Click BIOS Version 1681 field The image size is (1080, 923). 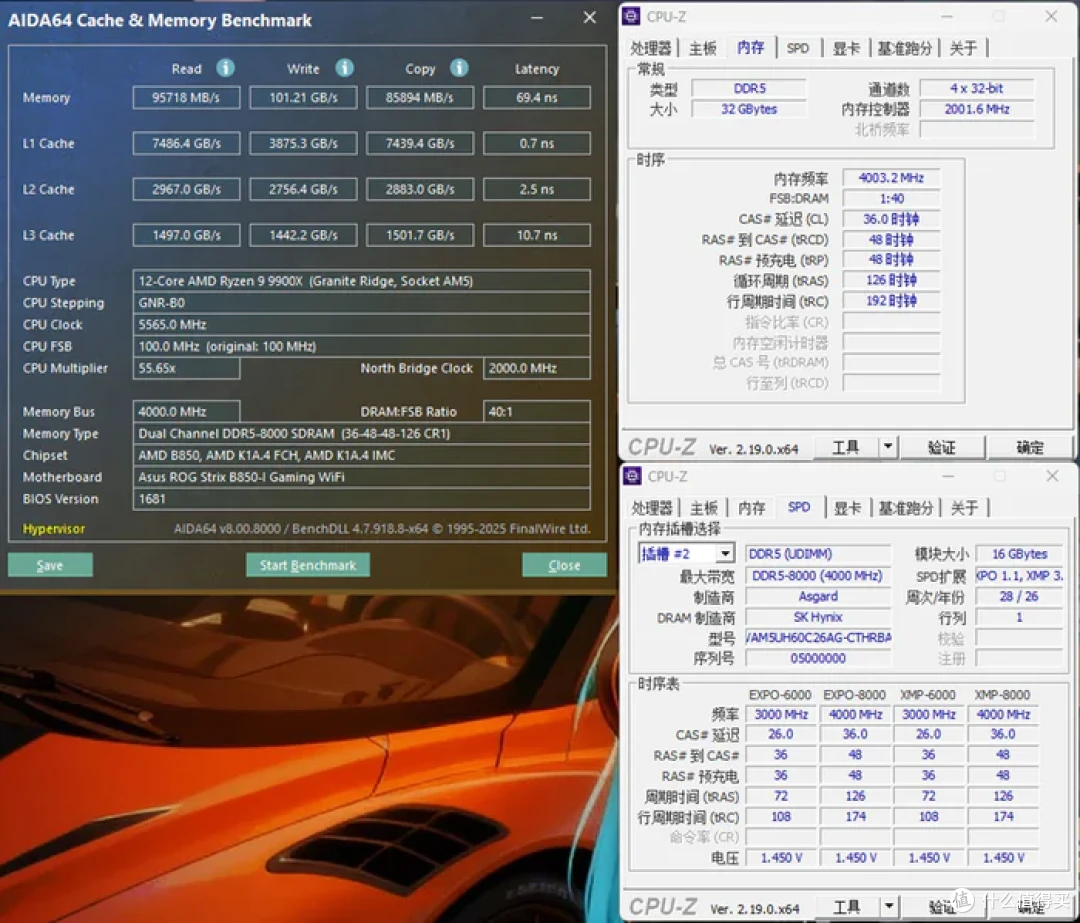coord(361,499)
